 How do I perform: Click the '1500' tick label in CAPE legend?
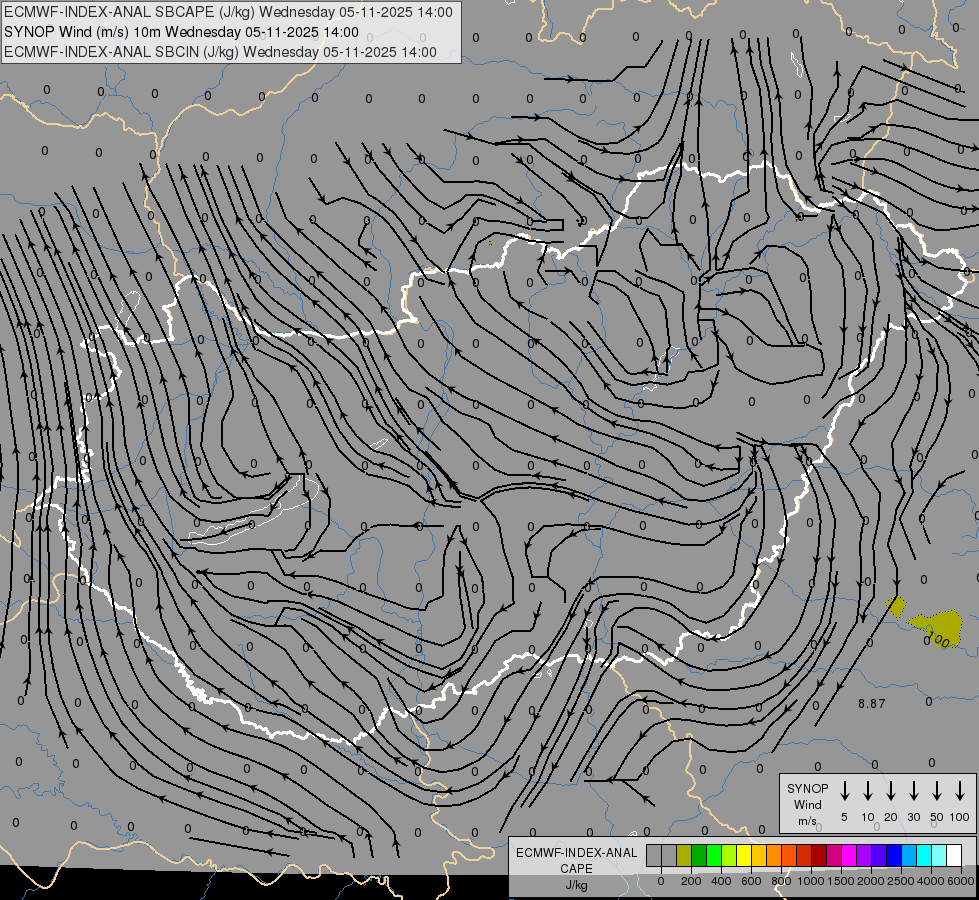(x=841, y=881)
